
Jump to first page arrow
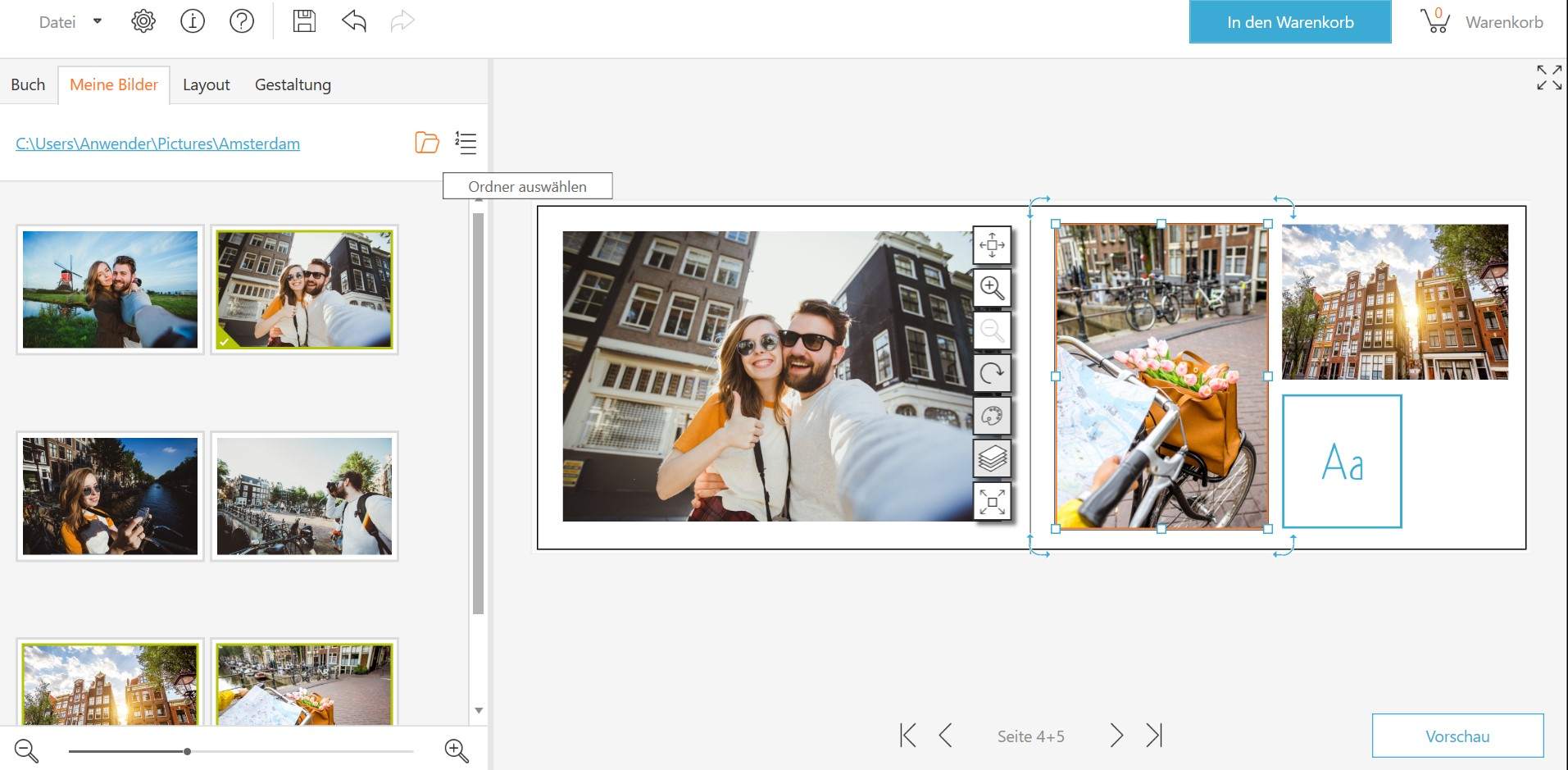pyautogui.click(x=907, y=736)
